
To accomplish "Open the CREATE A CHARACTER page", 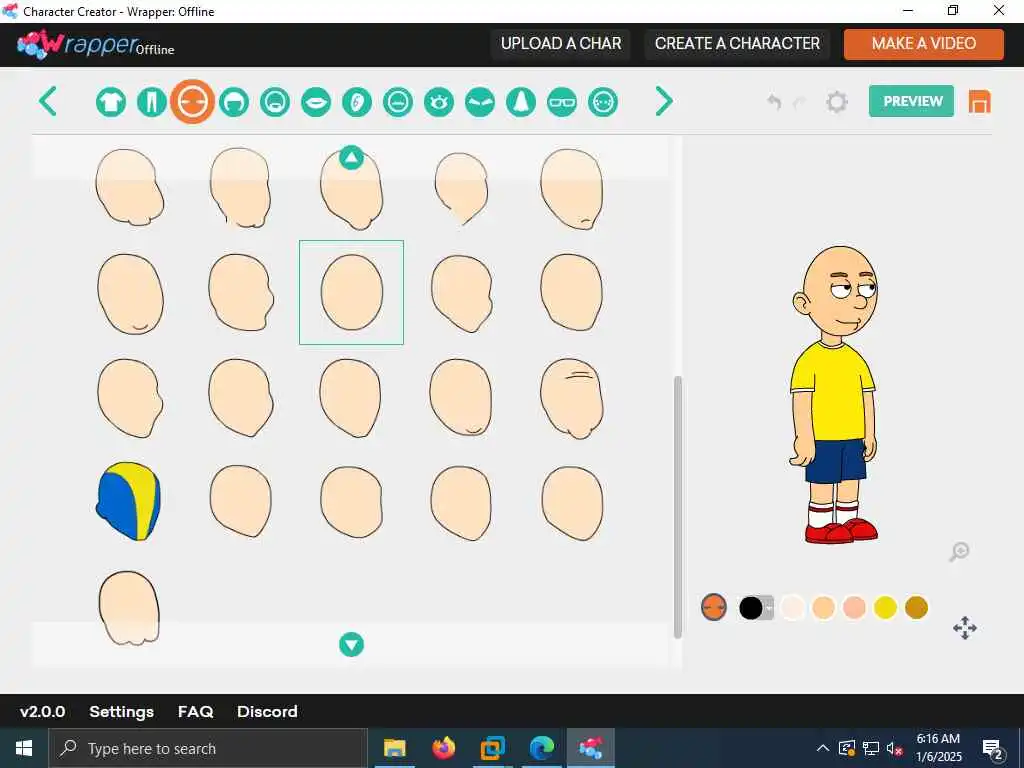I will point(737,44).
